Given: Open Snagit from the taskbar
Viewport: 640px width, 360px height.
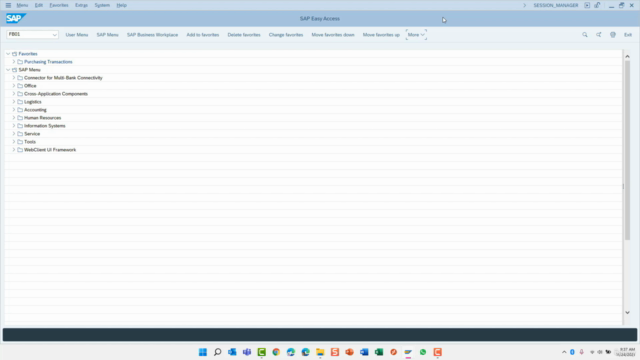Looking at the screenshot, I should [x=335, y=352].
